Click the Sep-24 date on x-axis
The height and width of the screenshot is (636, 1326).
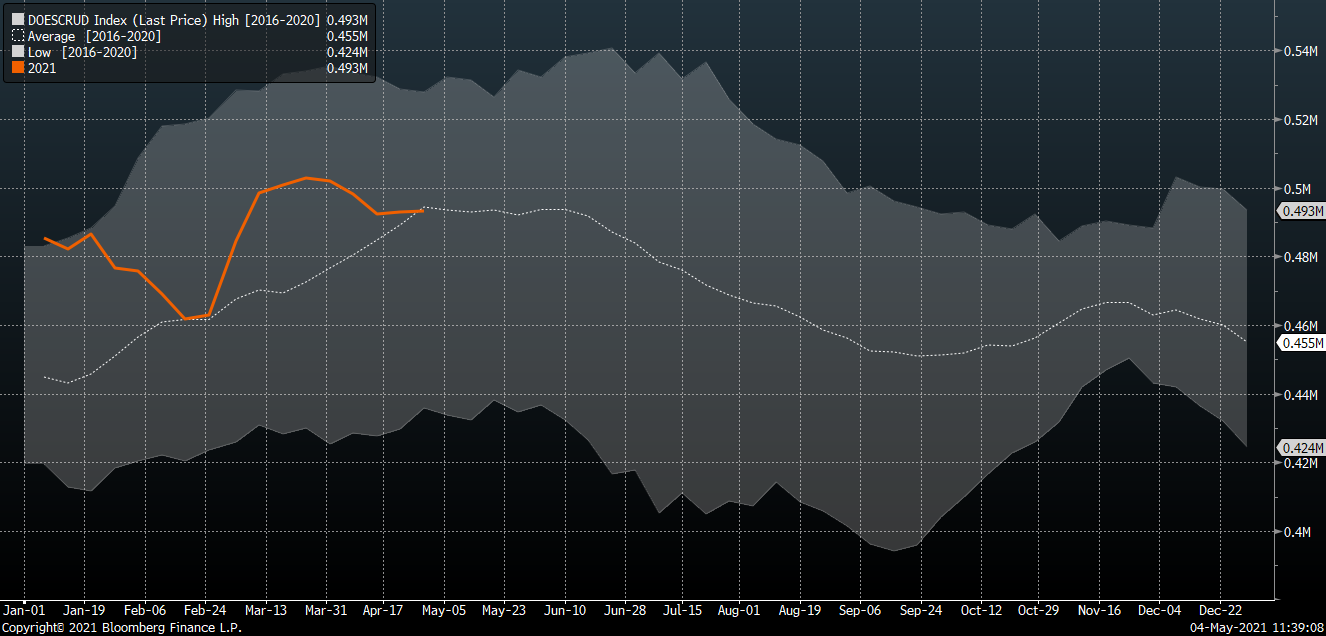[x=920, y=609]
